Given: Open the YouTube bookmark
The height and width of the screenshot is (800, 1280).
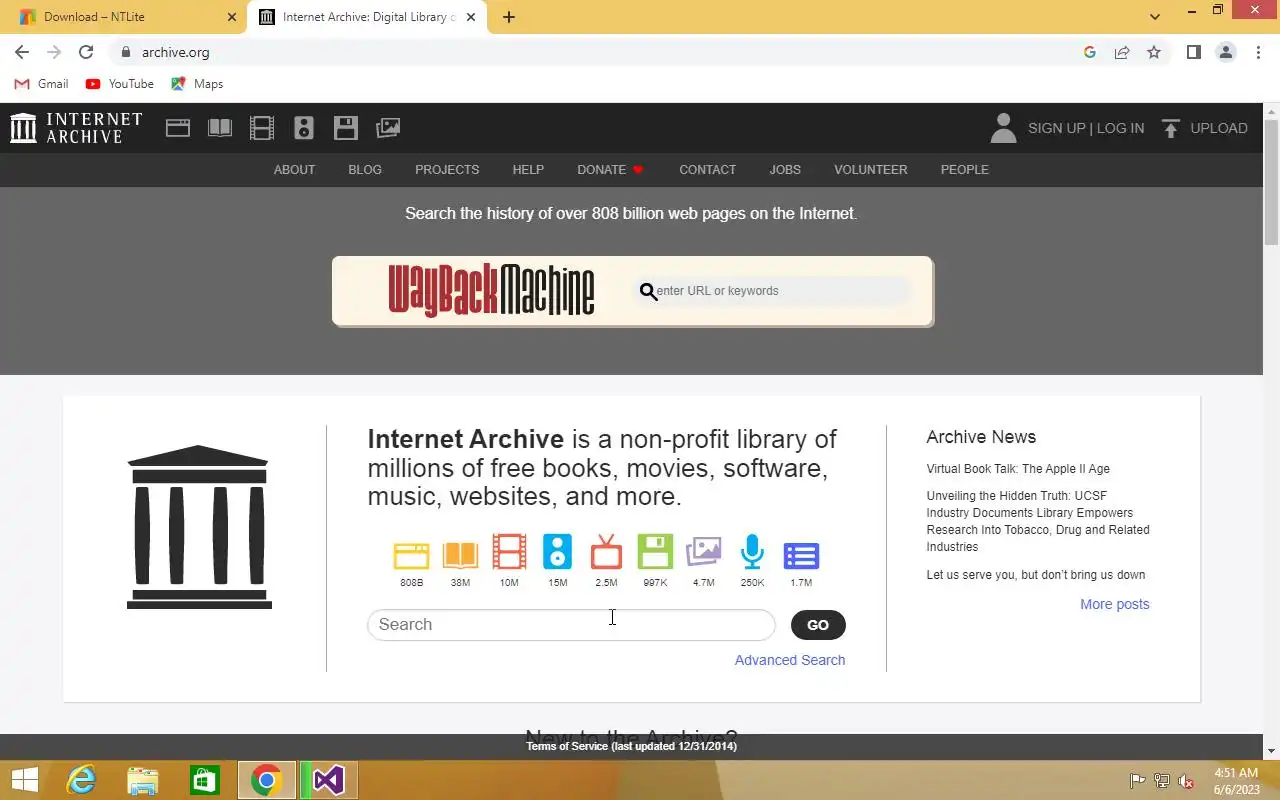Looking at the screenshot, I should 120,84.
